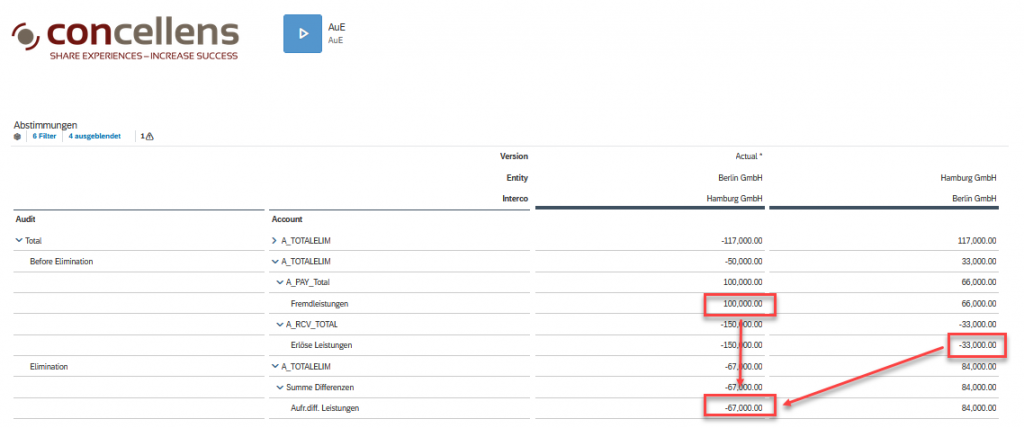
Task: Click the warning triangle icon
Action: (x=147, y=136)
